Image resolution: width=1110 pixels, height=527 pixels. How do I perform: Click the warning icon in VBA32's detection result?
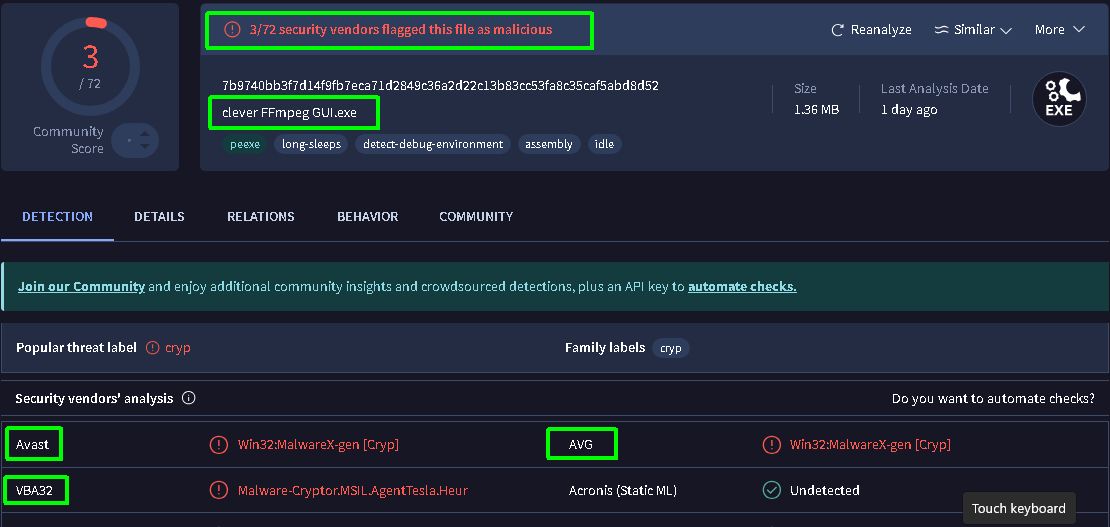(218, 490)
